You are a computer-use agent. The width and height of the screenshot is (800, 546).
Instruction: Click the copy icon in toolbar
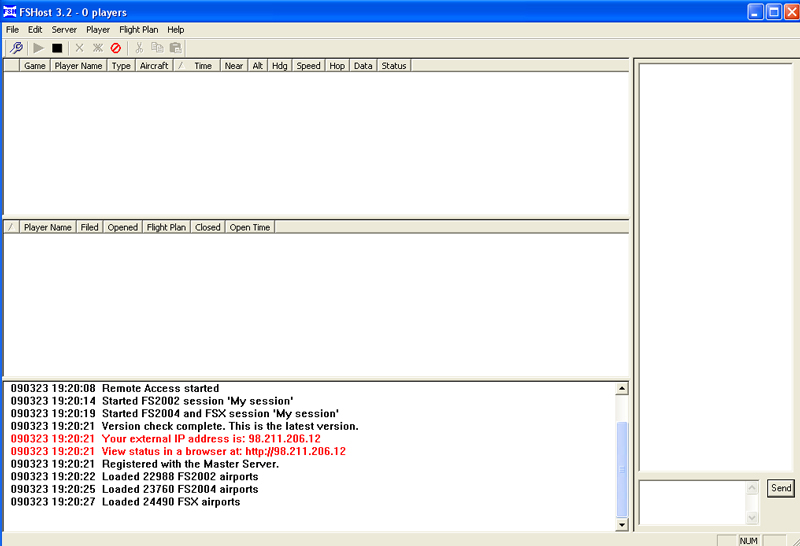pyautogui.click(x=157, y=47)
